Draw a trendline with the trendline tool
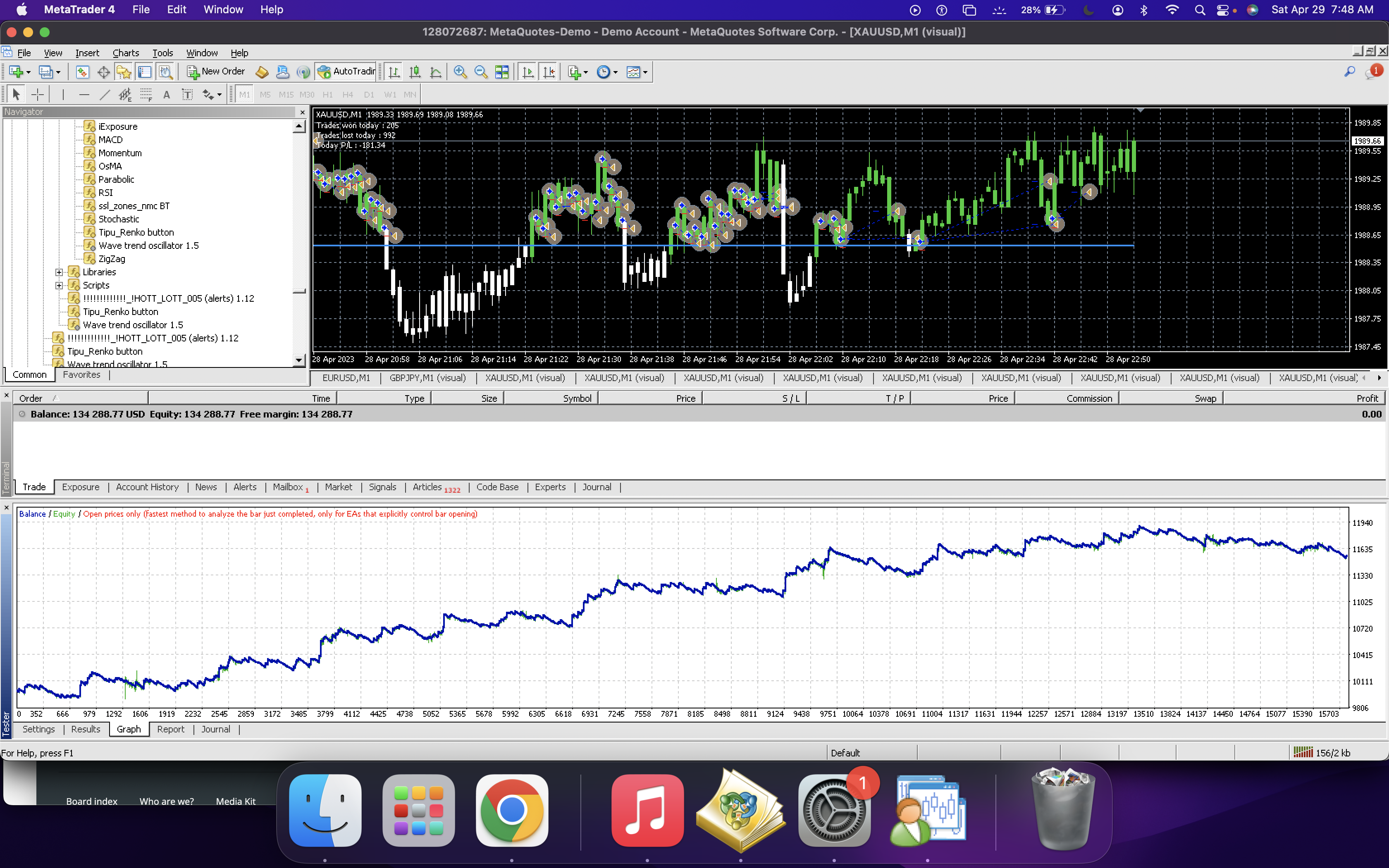The width and height of the screenshot is (1389, 868). [x=105, y=95]
